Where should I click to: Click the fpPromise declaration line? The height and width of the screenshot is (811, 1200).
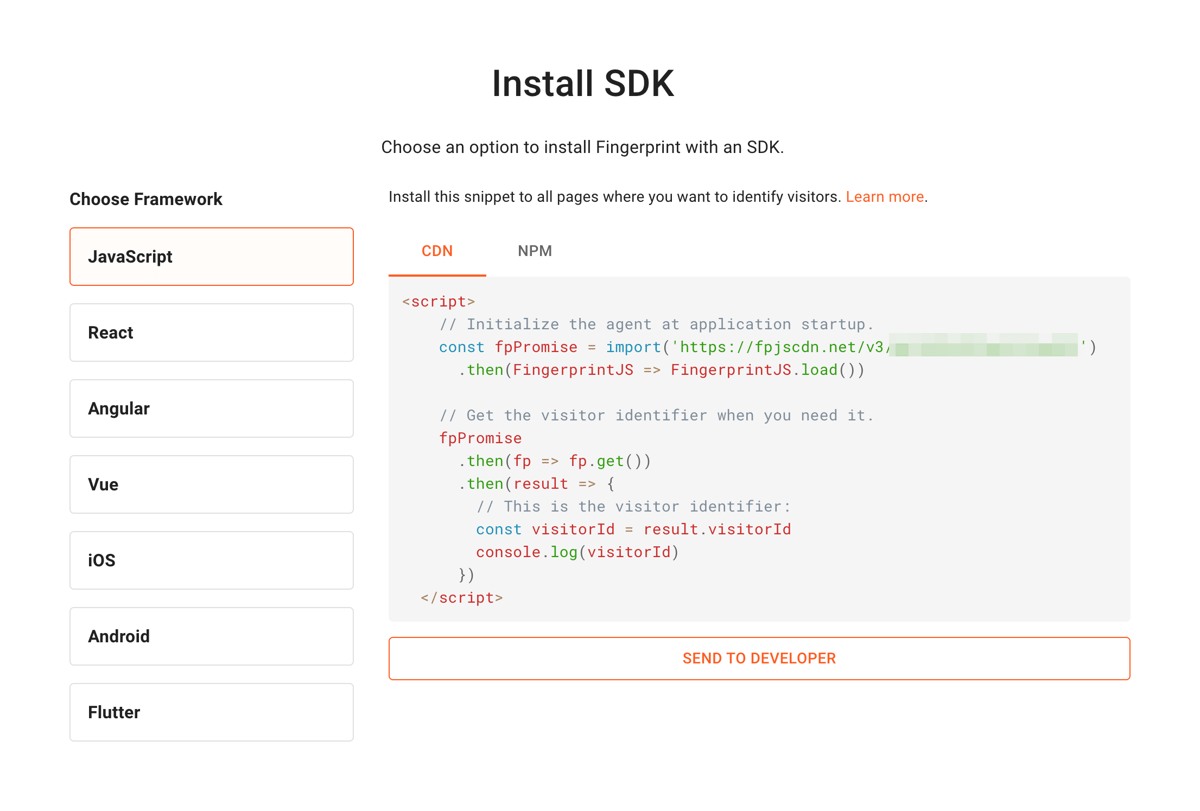click(560, 346)
